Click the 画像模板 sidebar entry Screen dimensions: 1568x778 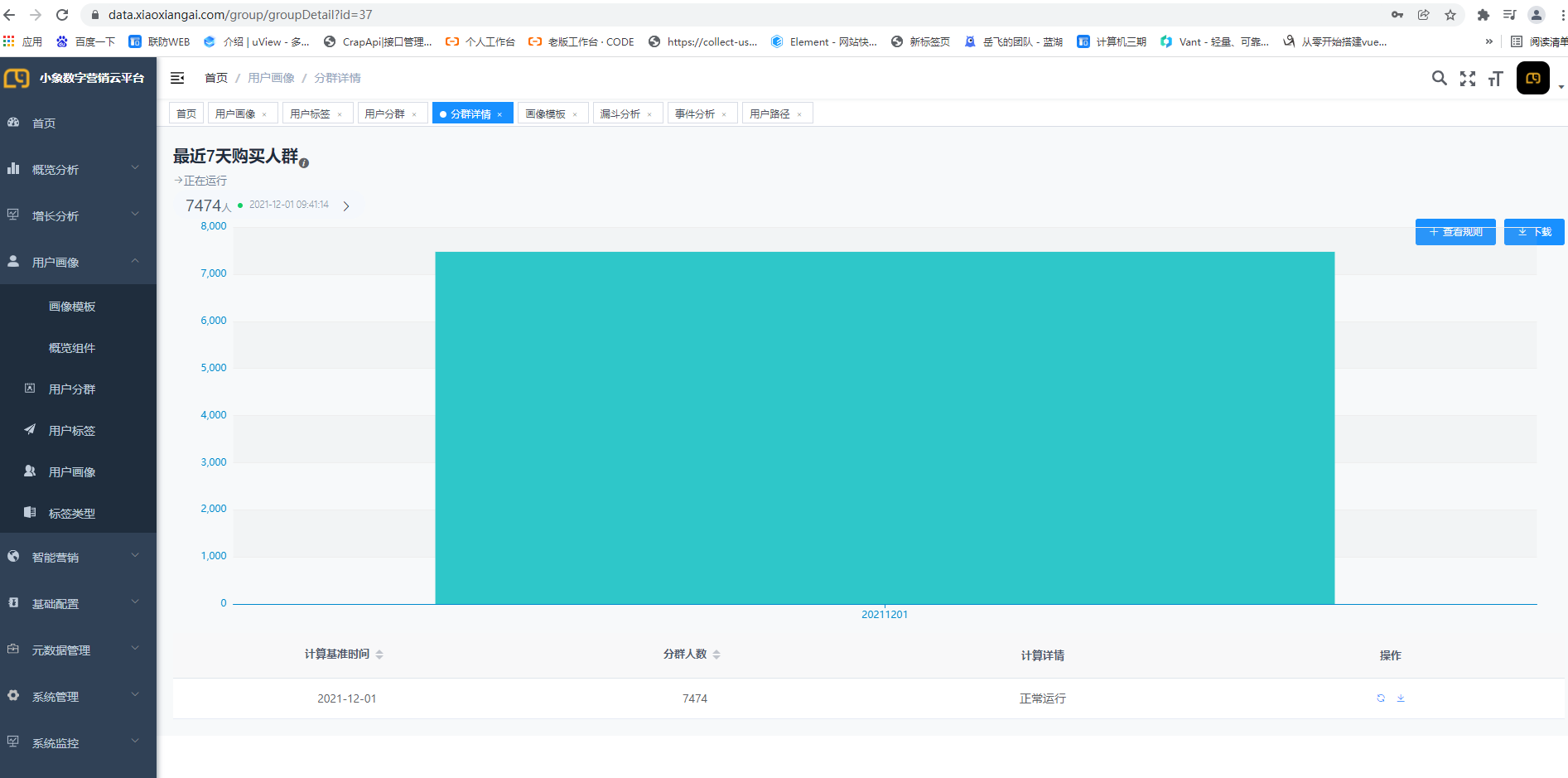[70, 306]
